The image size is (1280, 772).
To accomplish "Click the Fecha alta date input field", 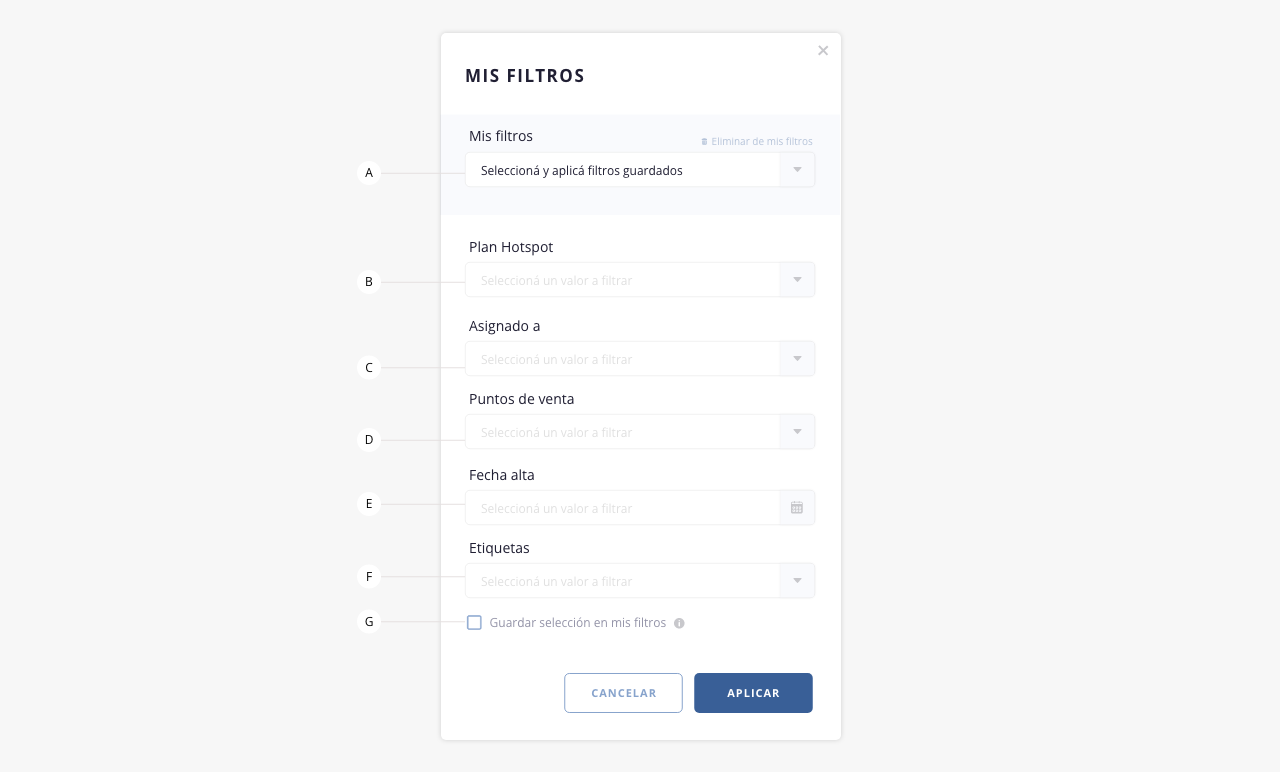I will point(622,508).
